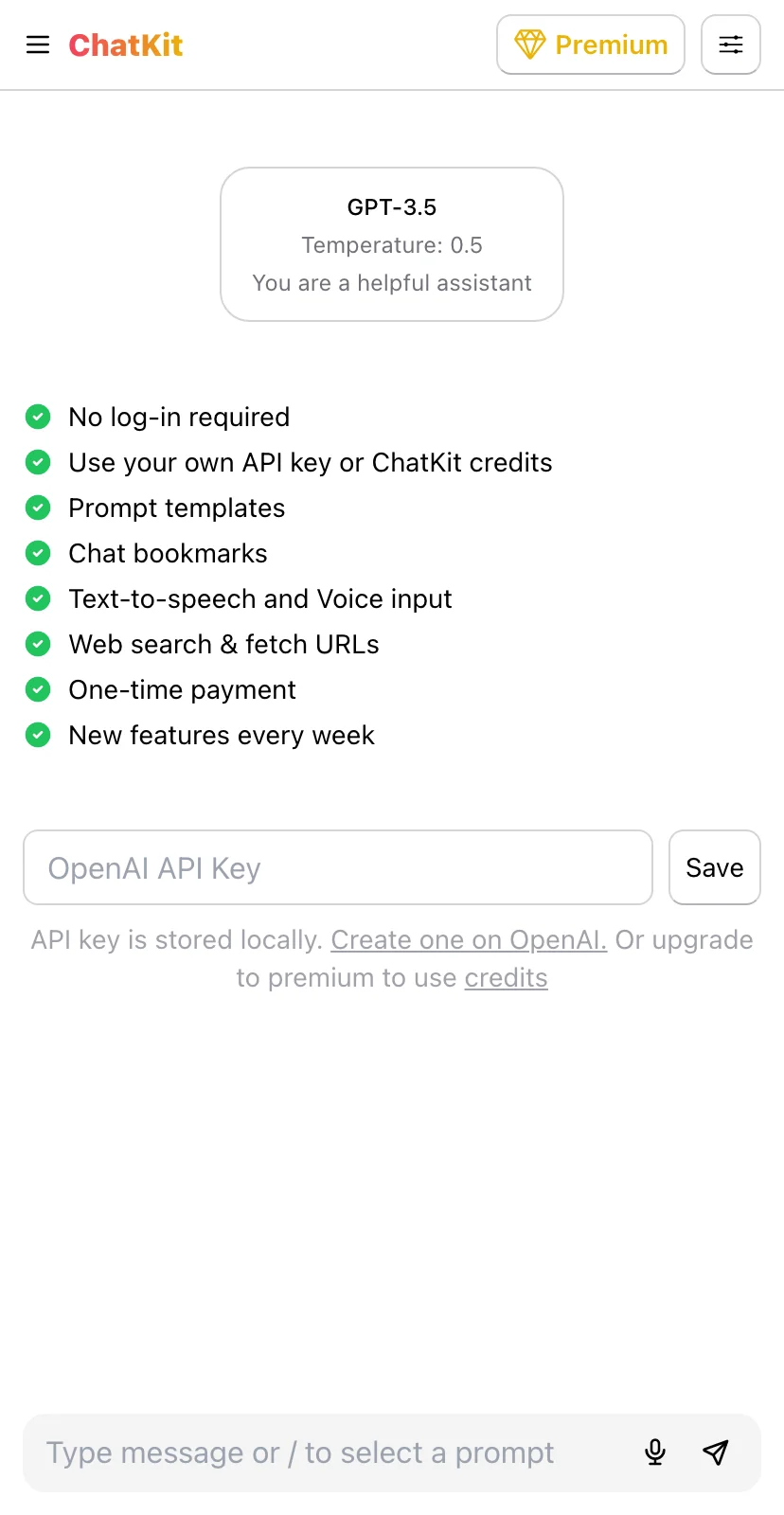
Task: Open the GPT-3.5 model settings card
Action: [x=392, y=244]
